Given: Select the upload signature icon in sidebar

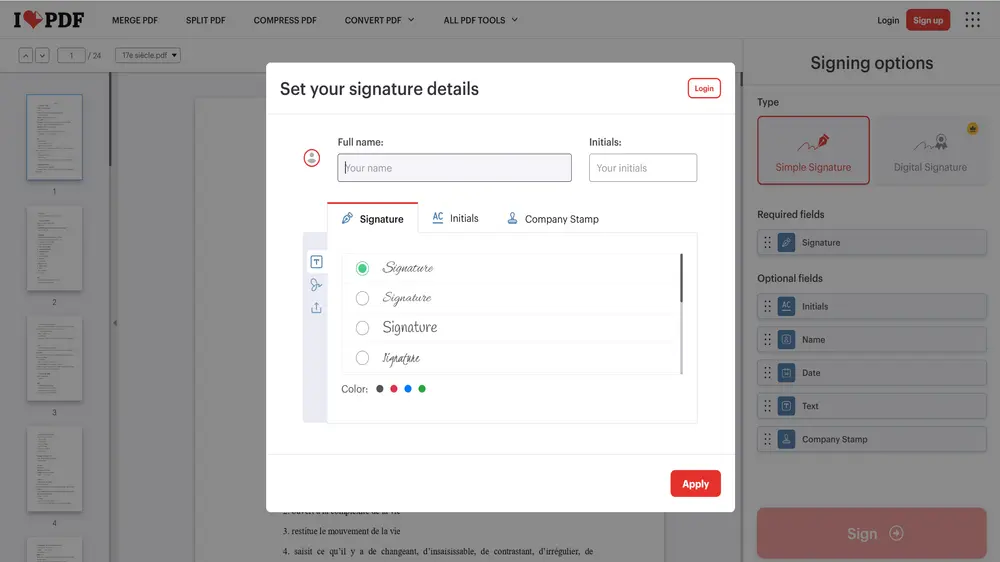Looking at the screenshot, I should click(316, 307).
